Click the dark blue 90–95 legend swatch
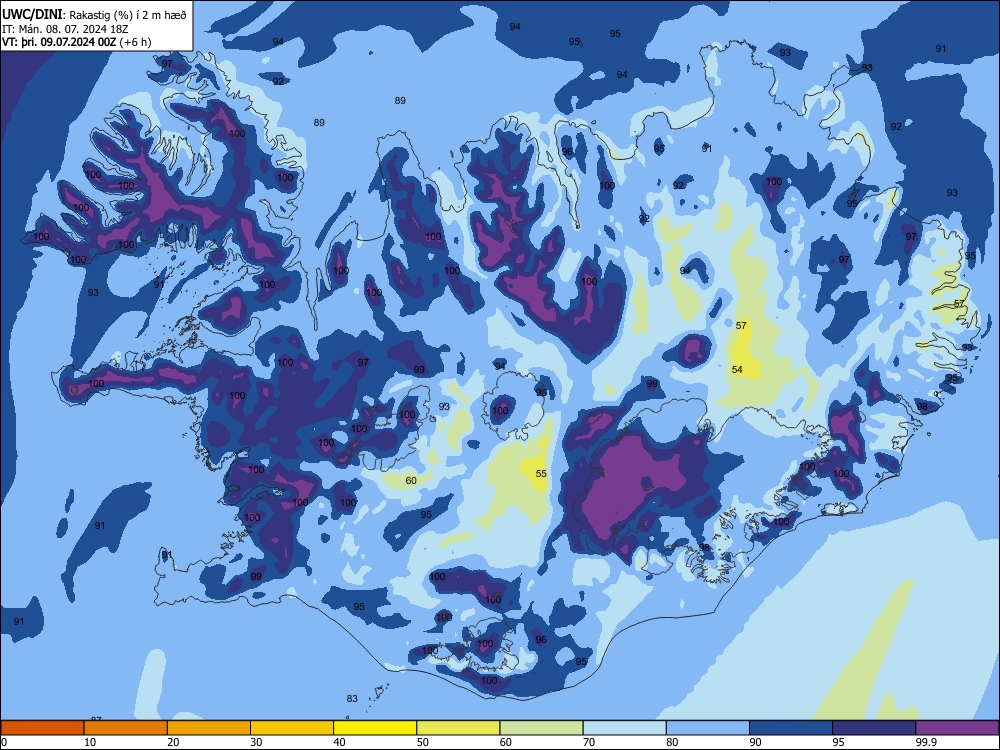 click(x=791, y=728)
